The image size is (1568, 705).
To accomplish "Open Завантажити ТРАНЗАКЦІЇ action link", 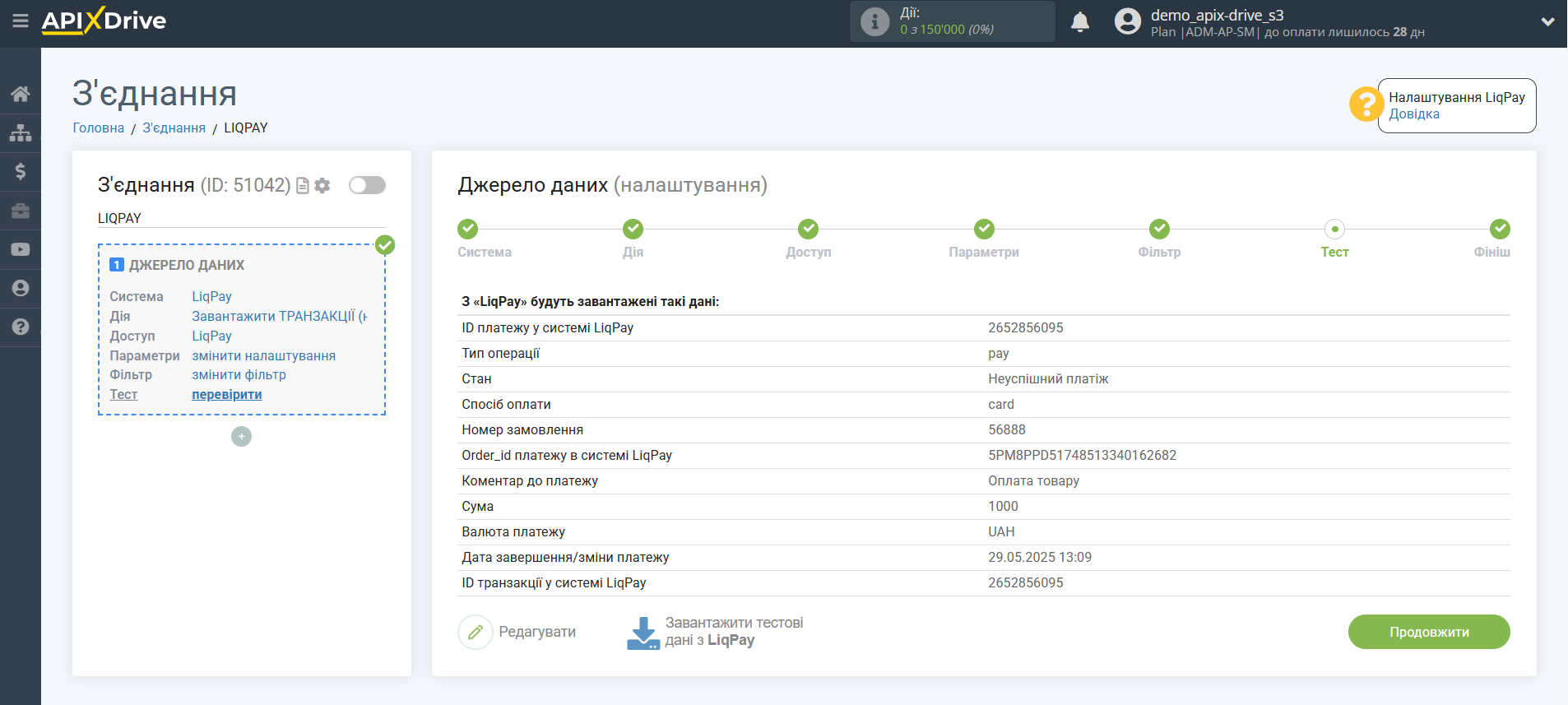I will tap(280, 316).
